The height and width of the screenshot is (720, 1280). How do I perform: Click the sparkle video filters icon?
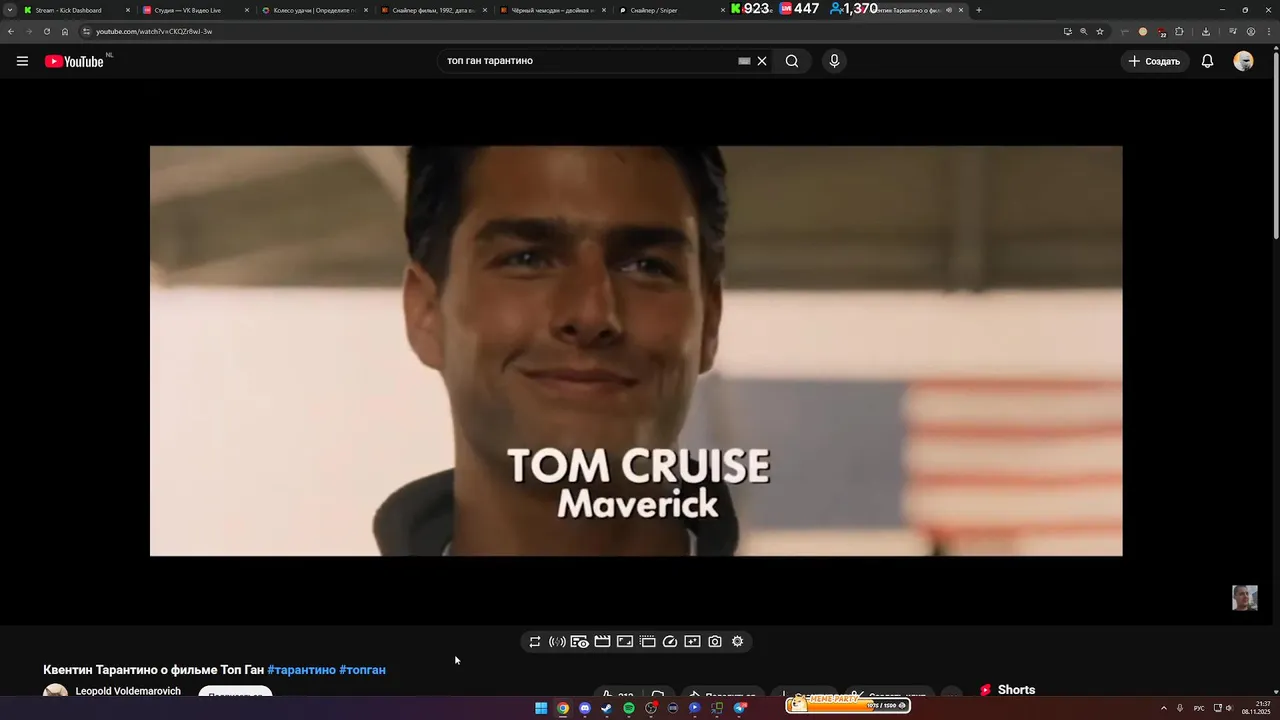point(692,642)
